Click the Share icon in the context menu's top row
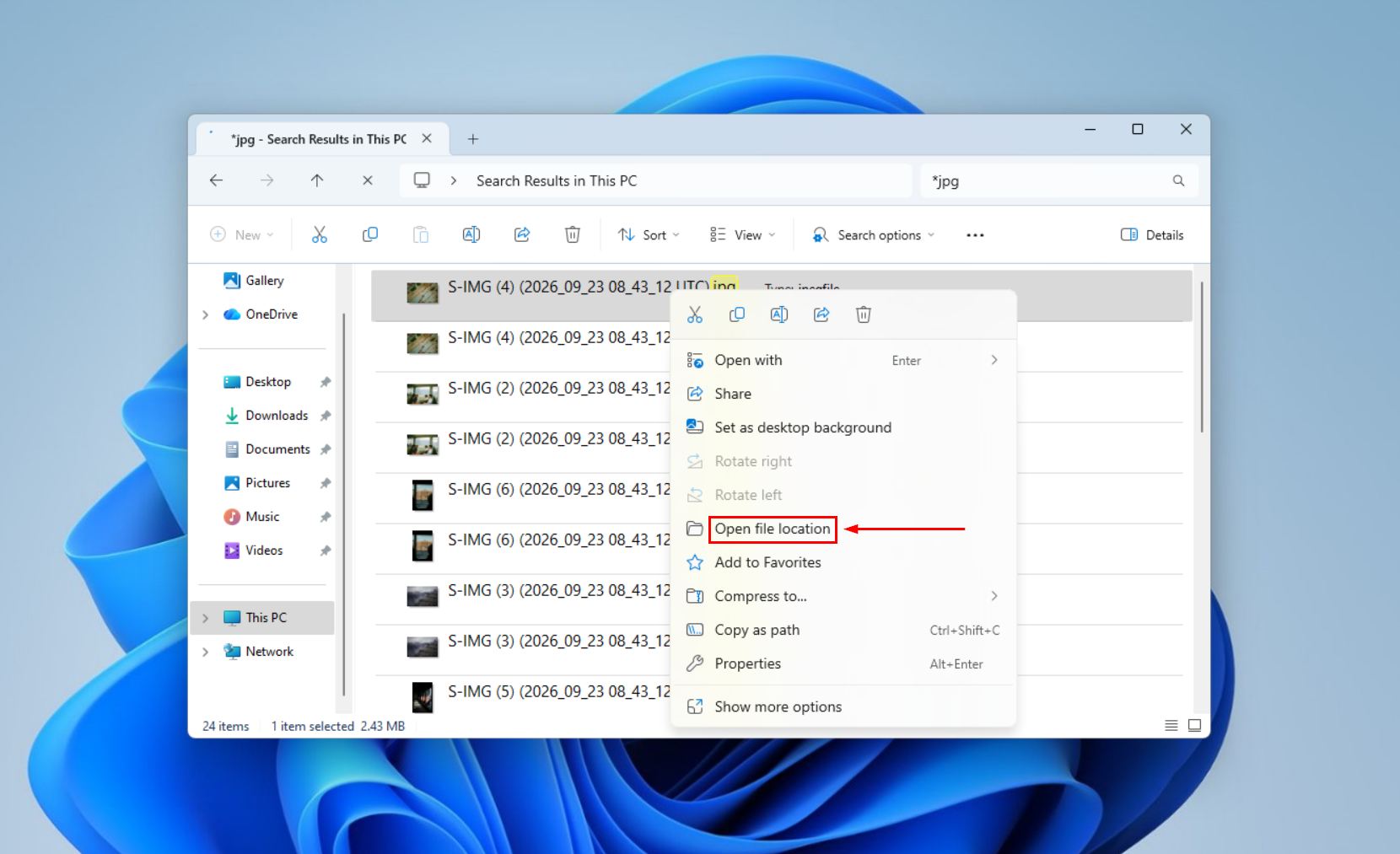The width and height of the screenshot is (1400, 854). click(x=821, y=314)
